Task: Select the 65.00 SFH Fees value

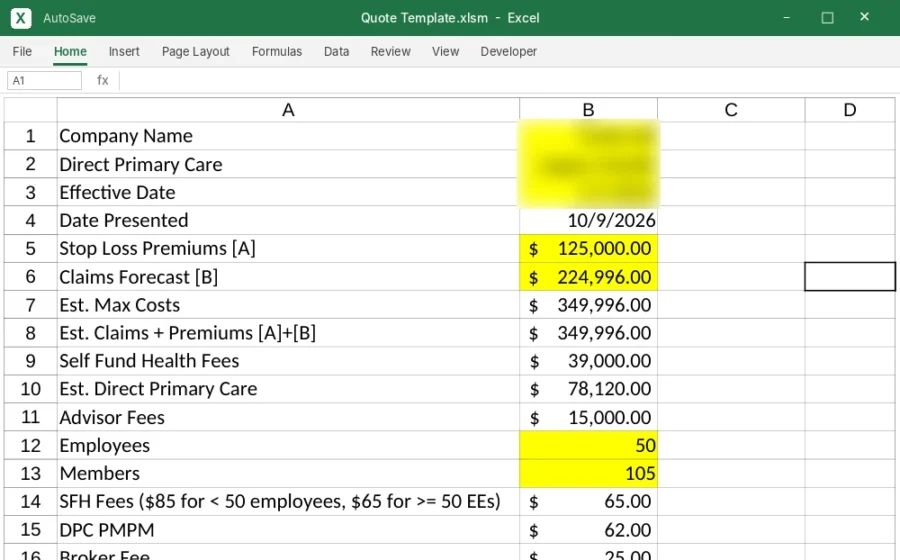Action: pos(588,501)
